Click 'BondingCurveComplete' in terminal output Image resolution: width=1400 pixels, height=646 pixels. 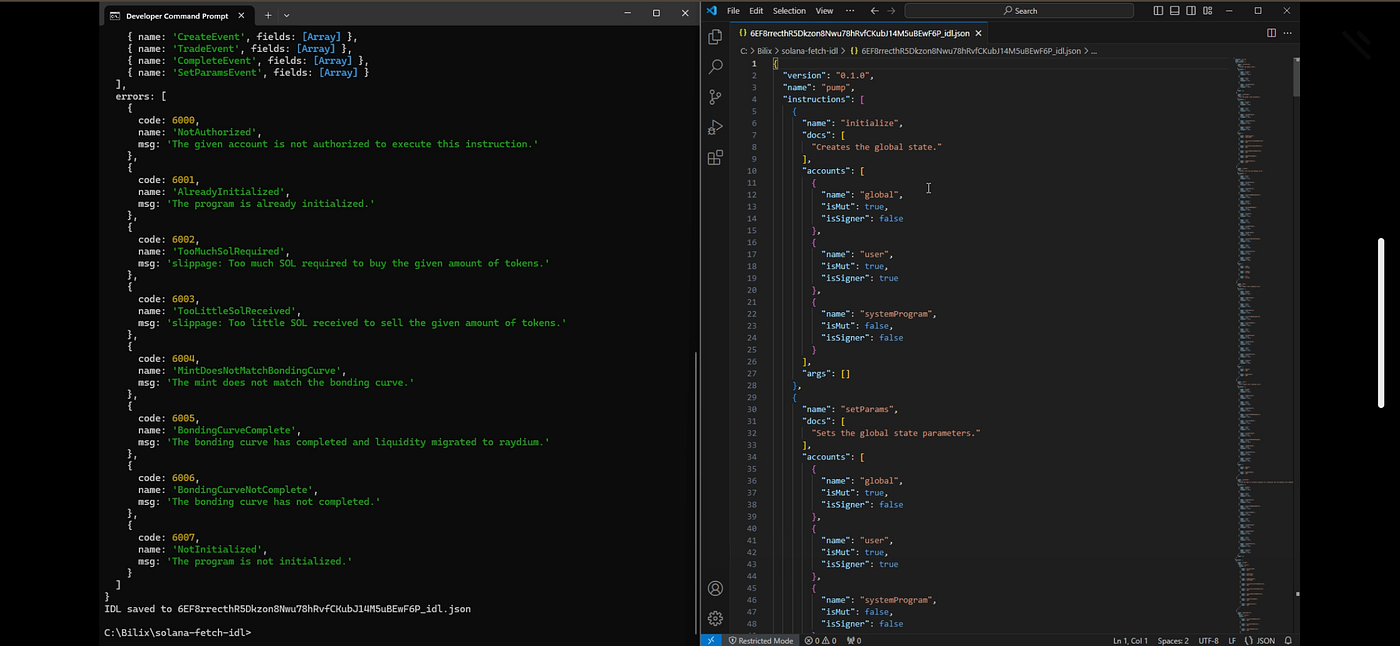pos(233,430)
